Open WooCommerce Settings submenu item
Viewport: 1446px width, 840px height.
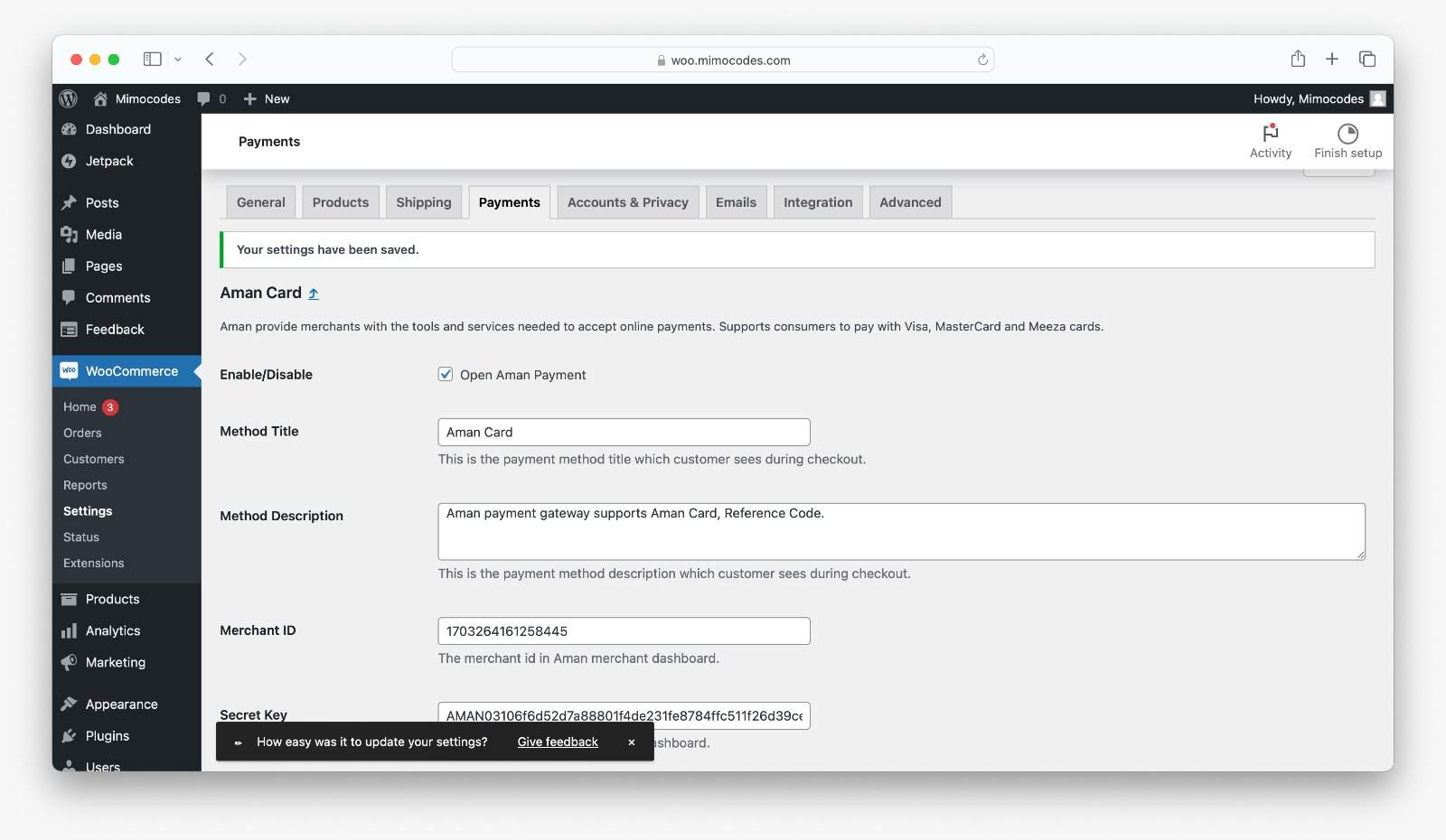88,510
